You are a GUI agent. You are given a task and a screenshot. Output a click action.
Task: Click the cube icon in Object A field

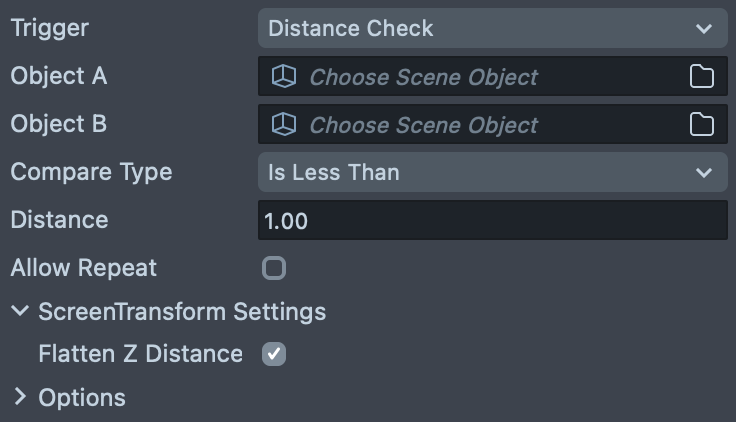pyautogui.click(x=285, y=77)
